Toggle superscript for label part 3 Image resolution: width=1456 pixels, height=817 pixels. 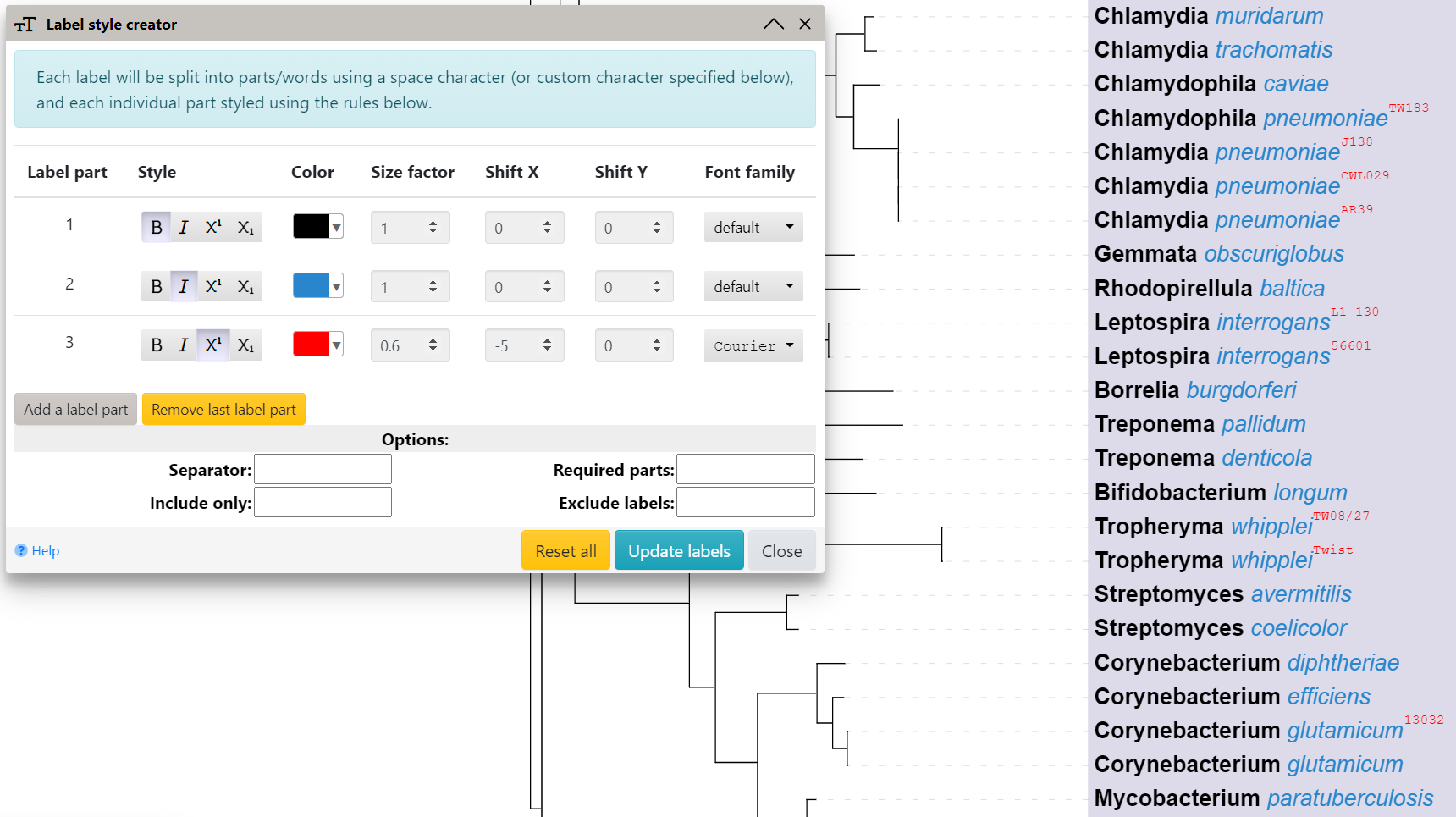[x=213, y=345]
